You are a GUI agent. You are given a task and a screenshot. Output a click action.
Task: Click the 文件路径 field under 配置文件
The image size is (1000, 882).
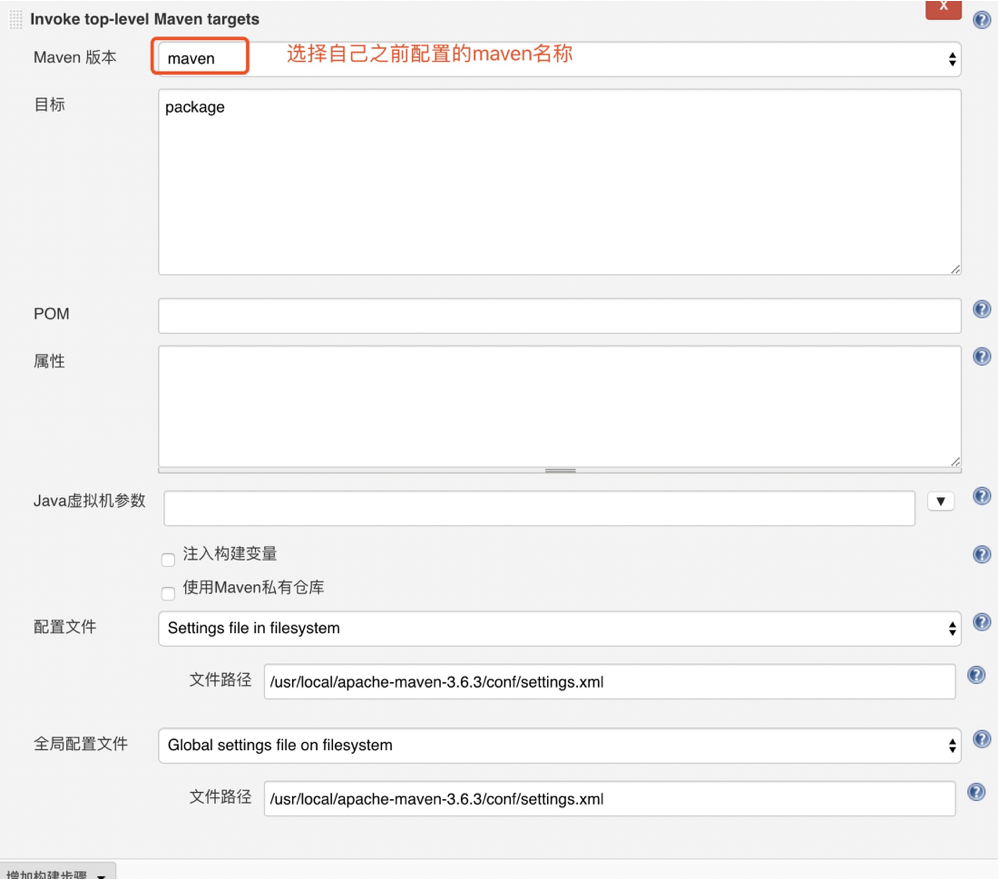pos(611,683)
